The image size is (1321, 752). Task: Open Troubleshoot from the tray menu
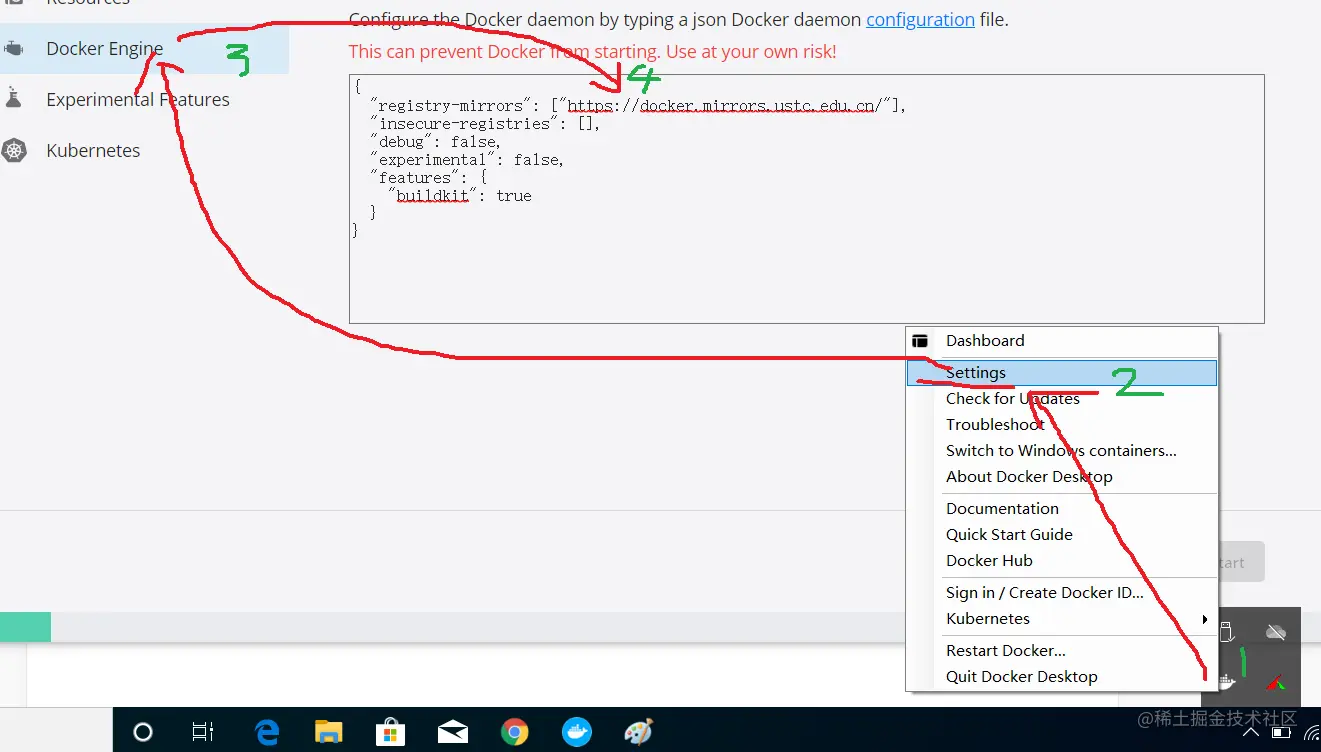[1062, 425]
